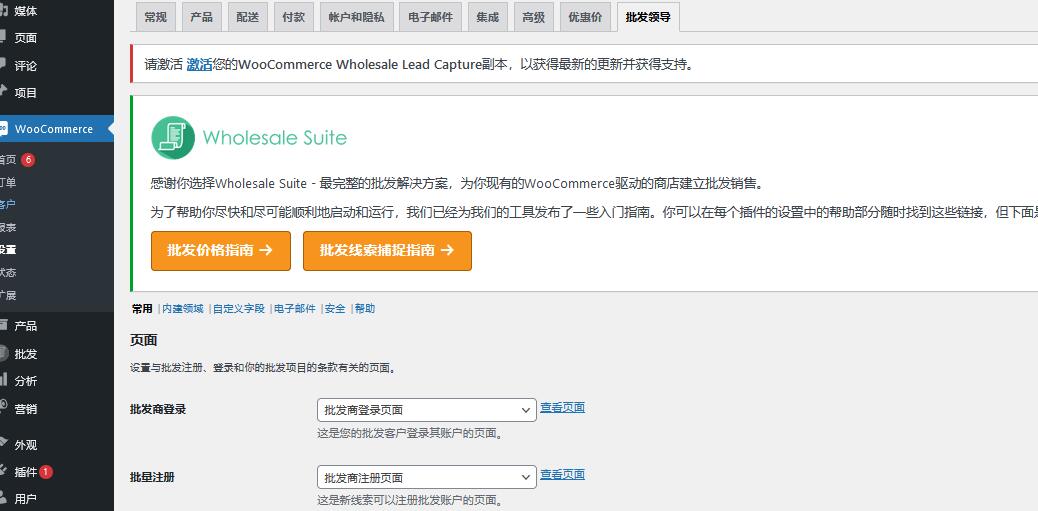Click the 激活 activation link
1038x511 pixels.
(199, 64)
